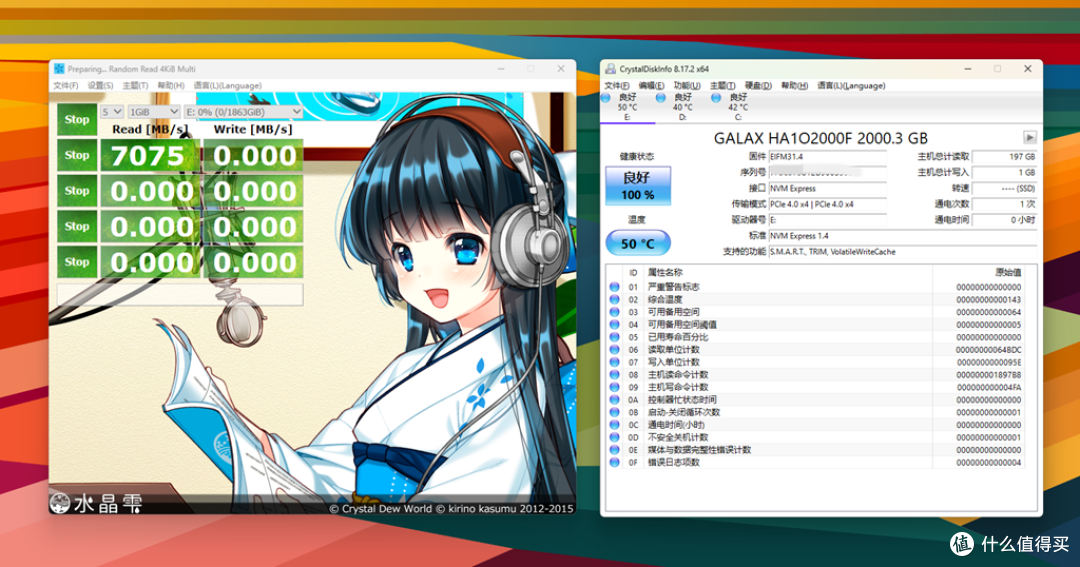
Task: Click Stop beside the 7075 read result
Action: 76,155
